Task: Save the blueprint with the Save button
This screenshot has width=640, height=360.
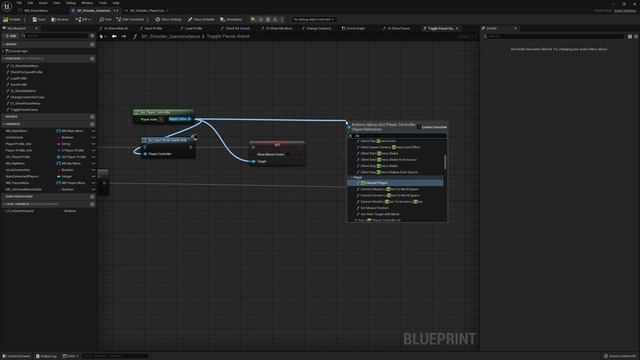Action: 39,19
